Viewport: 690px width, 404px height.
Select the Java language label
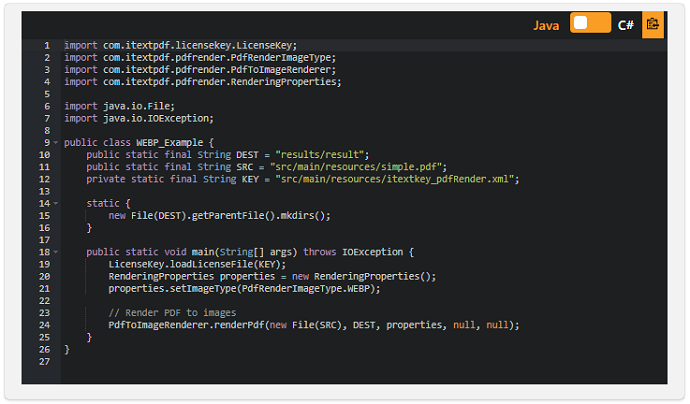(546, 25)
